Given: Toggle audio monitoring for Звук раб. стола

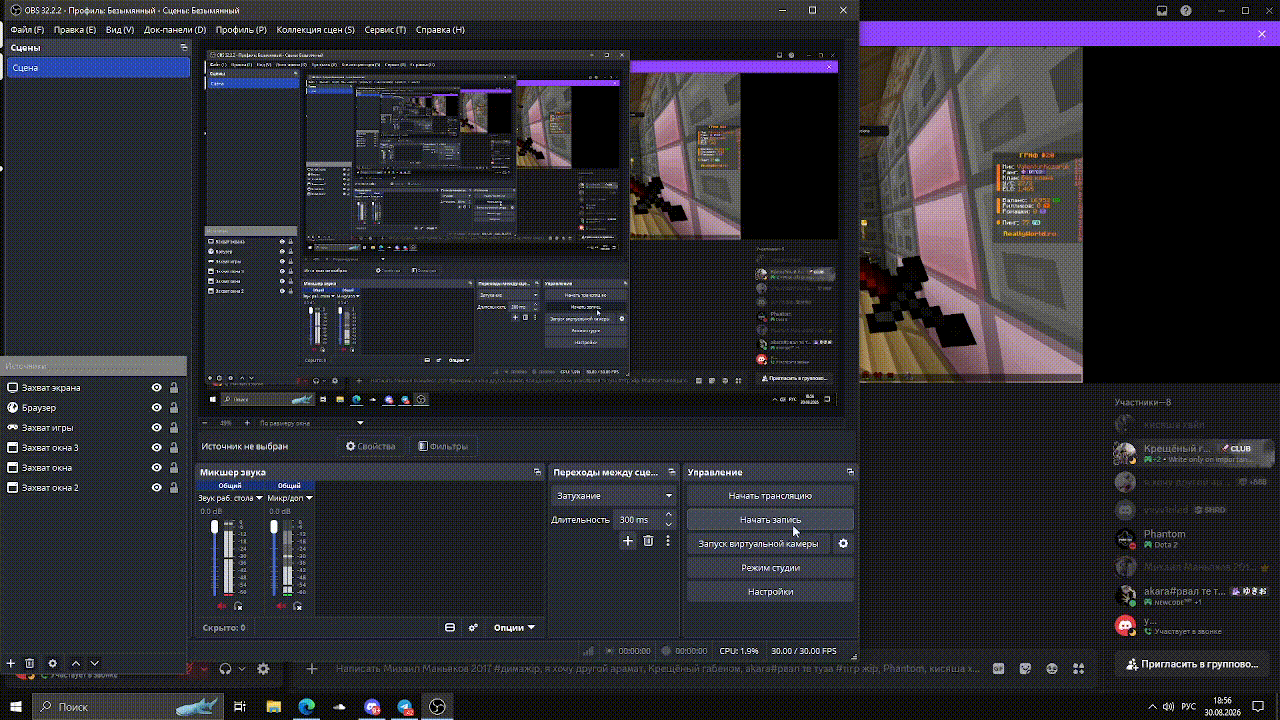Looking at the screenshot, I should click(238, 606).
